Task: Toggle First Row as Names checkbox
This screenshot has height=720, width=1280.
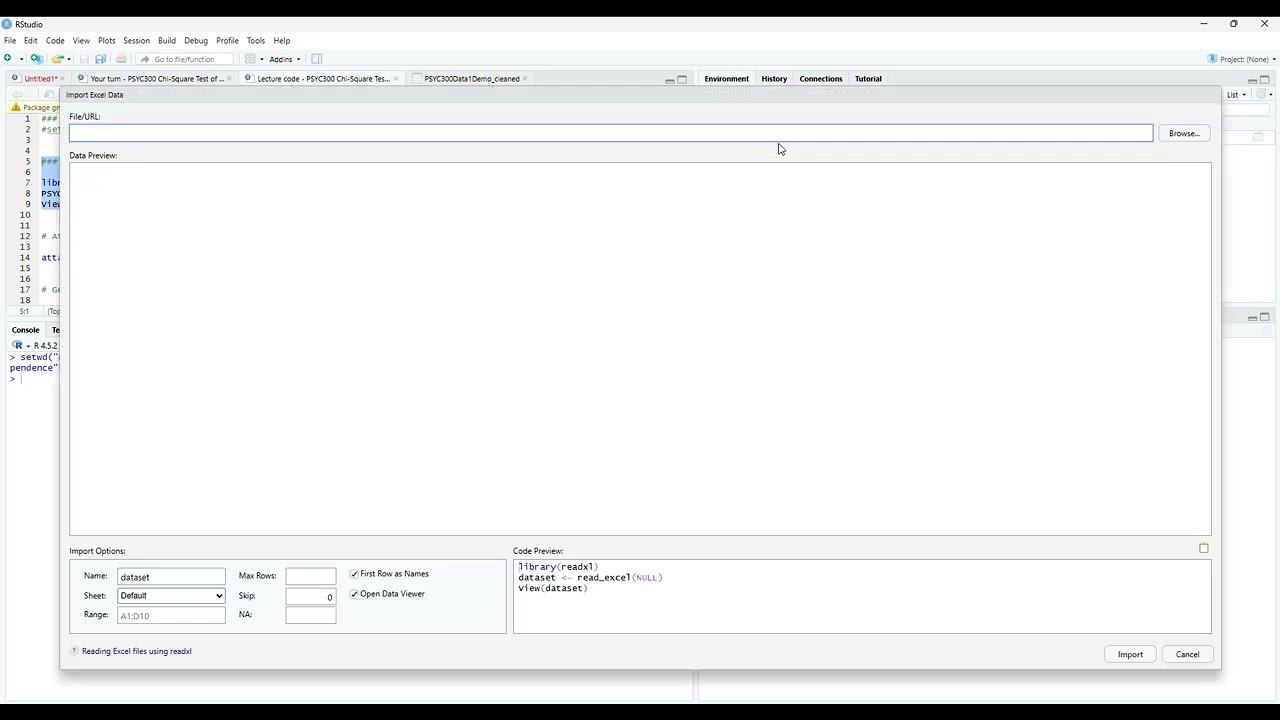Action: point(354,574)
